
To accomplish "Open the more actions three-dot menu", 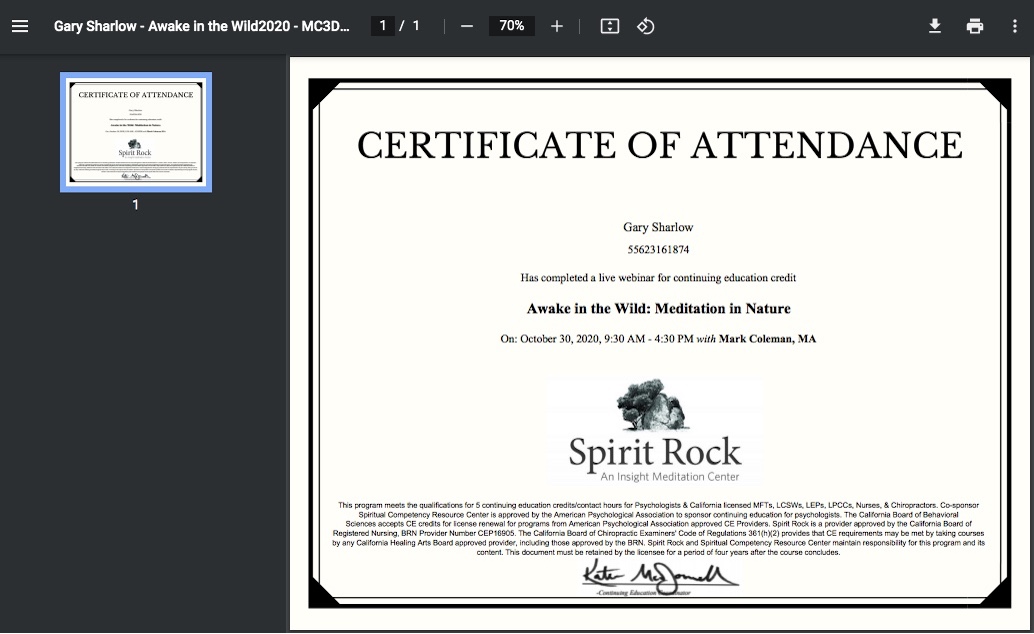I will [1014, 26].
